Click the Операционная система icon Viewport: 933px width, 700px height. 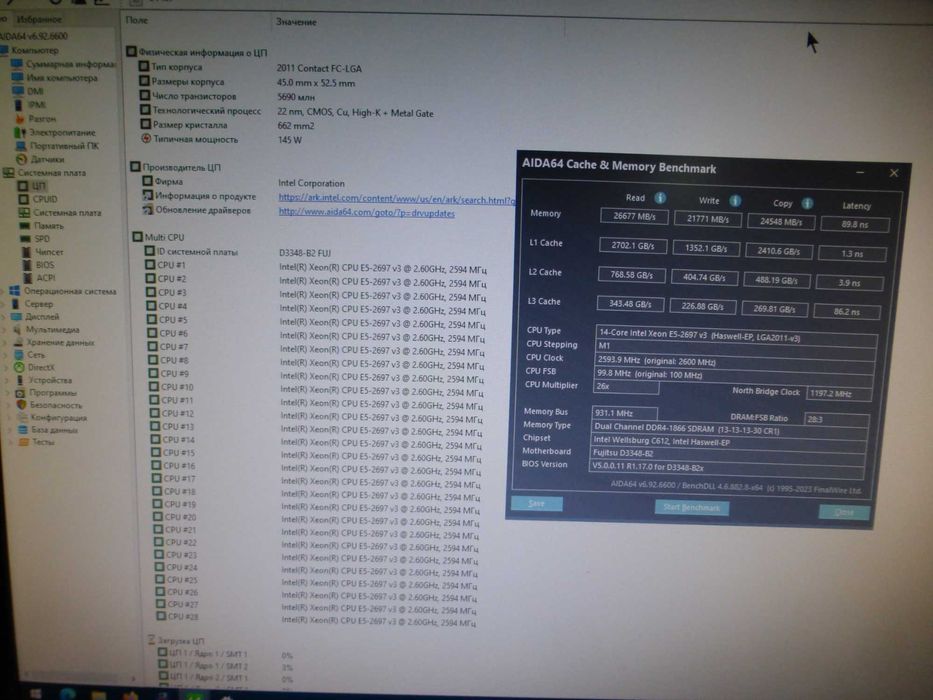pos(15,291)
